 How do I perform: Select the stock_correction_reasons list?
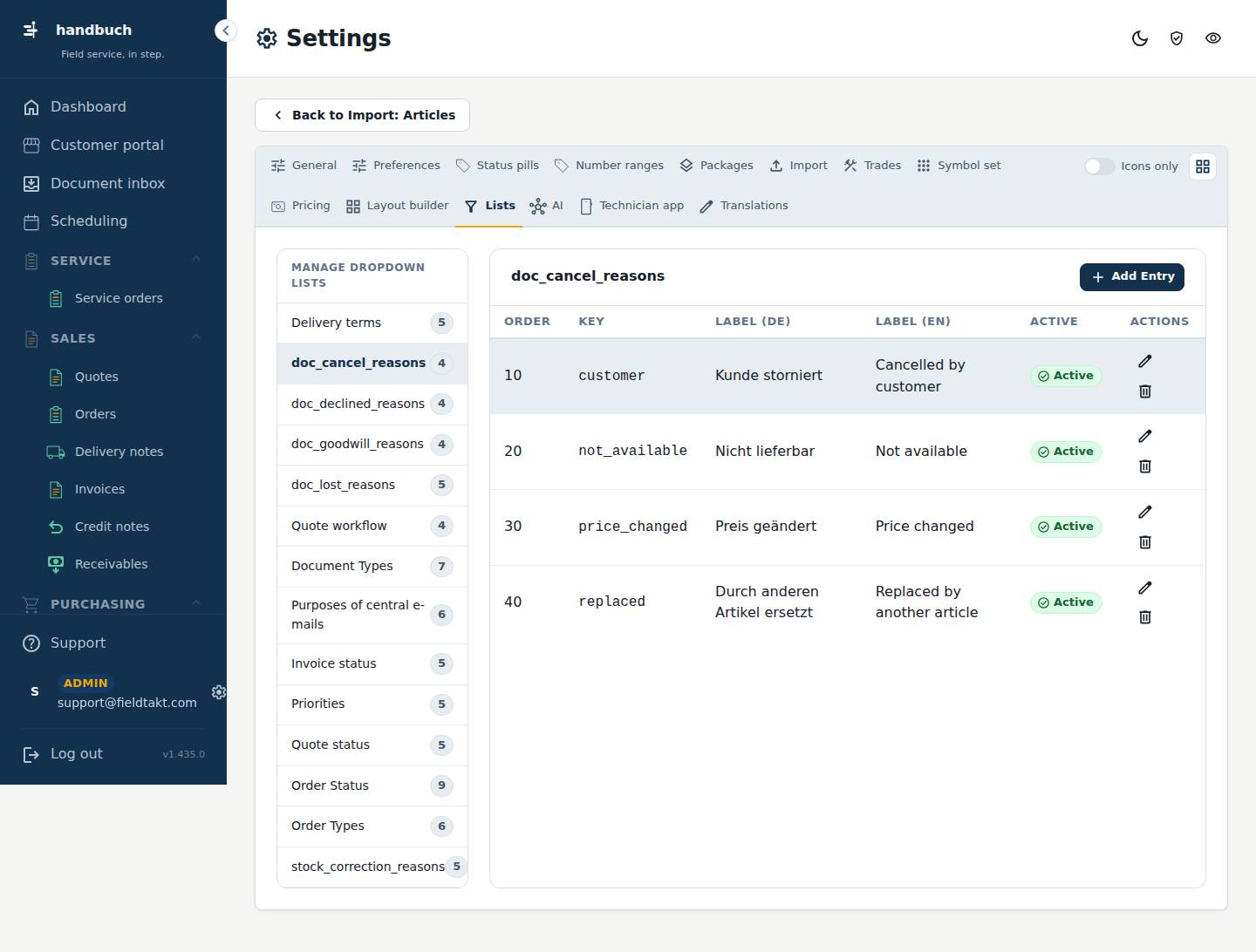click(372, 867)
